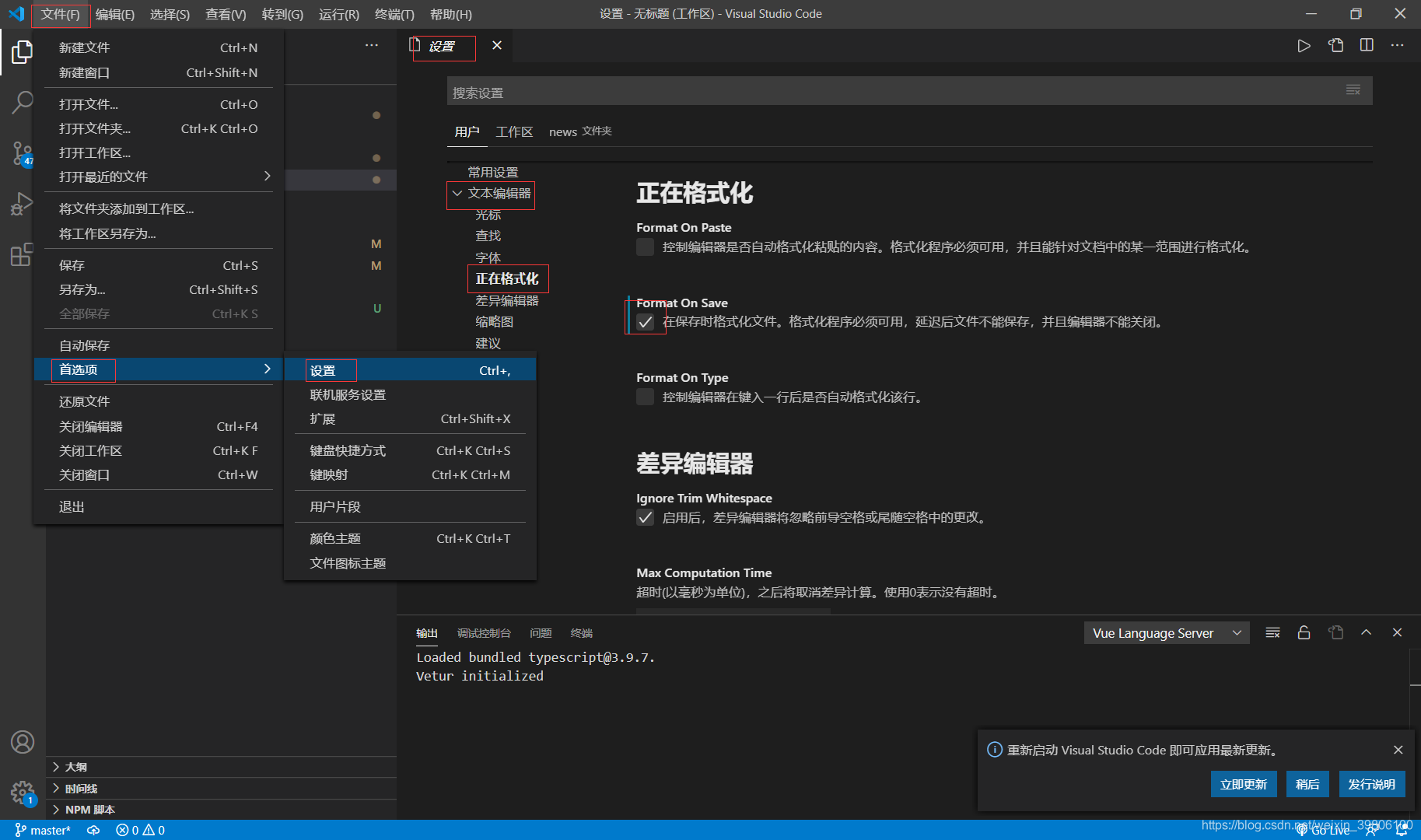Open 帮助(H) menu
Image resolution: width=1421 pixels, height=840 pixels.
coord(451,15)
